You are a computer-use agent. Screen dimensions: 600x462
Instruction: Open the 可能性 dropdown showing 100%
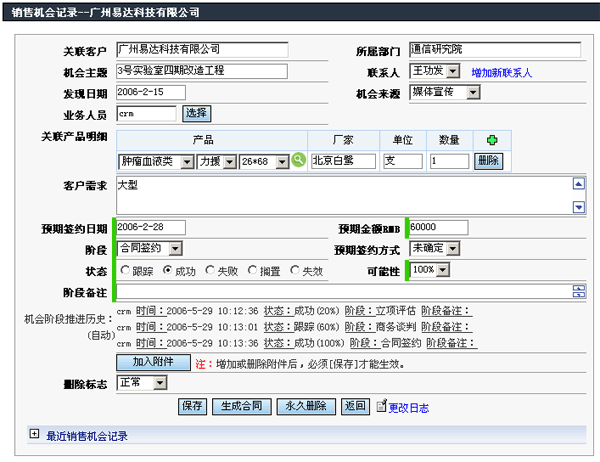click(x=430, y=270)
